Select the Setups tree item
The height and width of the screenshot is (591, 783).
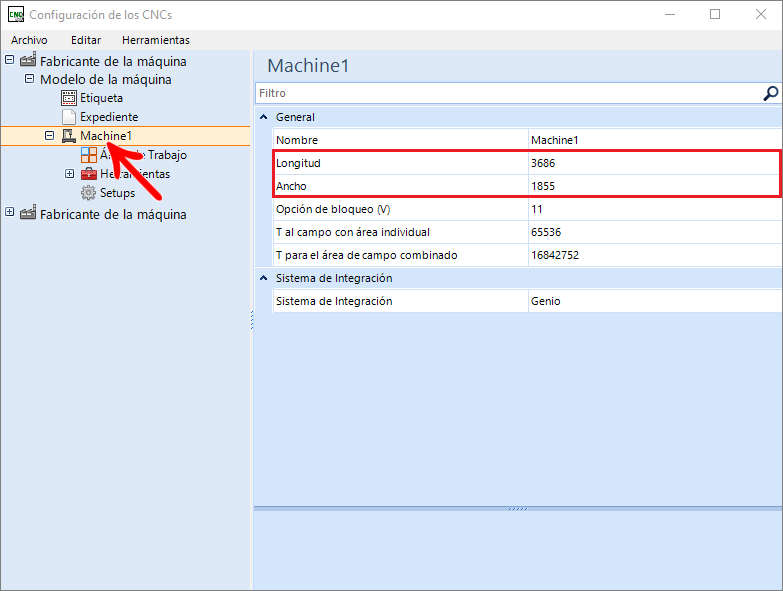pos(117,193)
